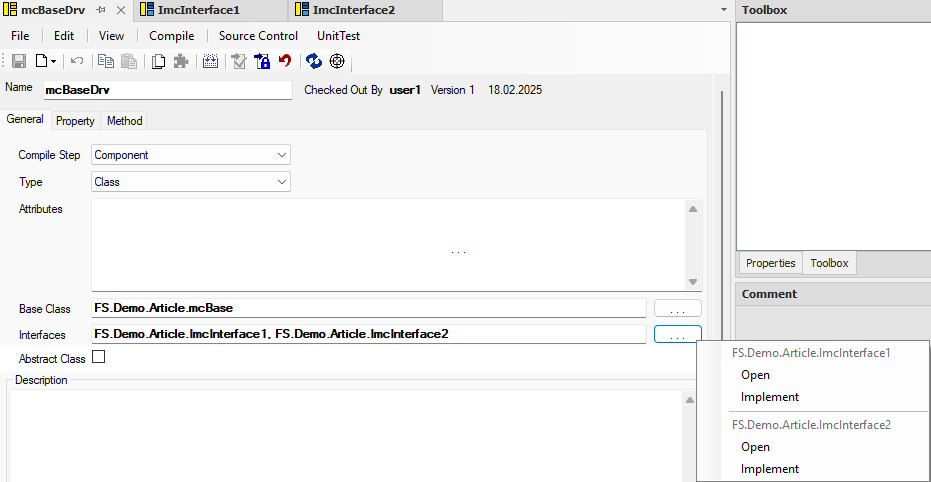Tick the Abstract Class checkbox
This screenshot has height=482, width=931.
coord(99,357)
